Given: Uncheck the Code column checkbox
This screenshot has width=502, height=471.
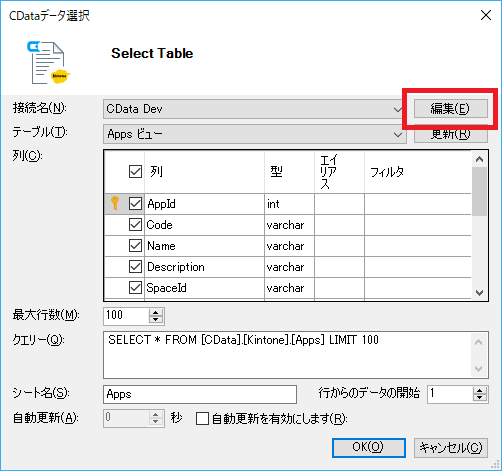Looking at the screenshot, I should pyautogui.click(x=135, y=225).
